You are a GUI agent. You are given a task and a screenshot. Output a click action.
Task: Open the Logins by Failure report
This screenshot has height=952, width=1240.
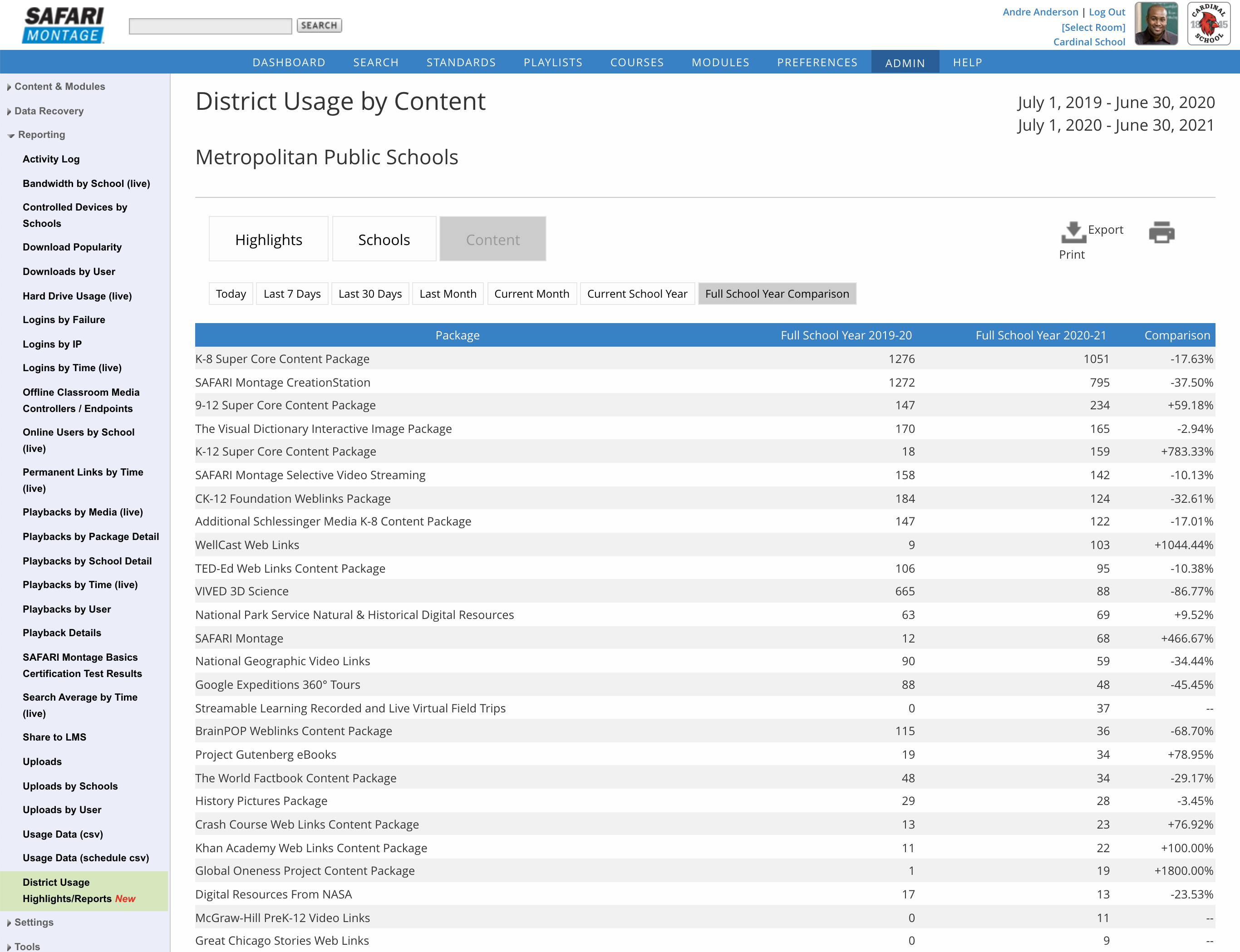pyautogui.click(x=64, y=319)
